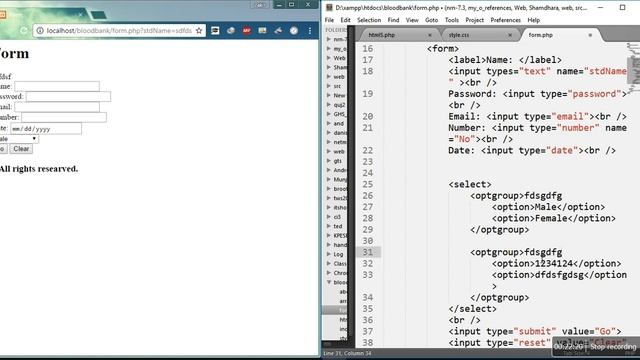Close the style.css tab
640x360 pixels.
coord(510,35)
